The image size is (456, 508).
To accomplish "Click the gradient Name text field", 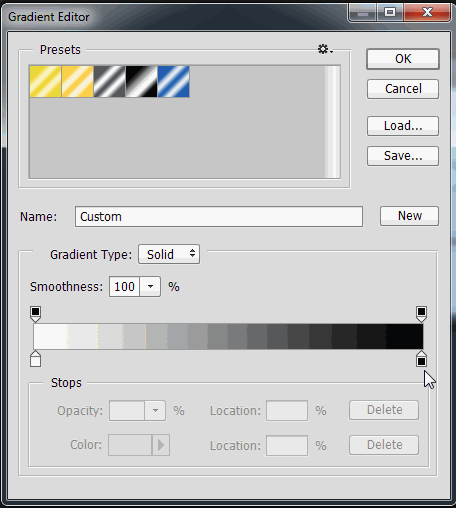I will [x=219, y=217].
